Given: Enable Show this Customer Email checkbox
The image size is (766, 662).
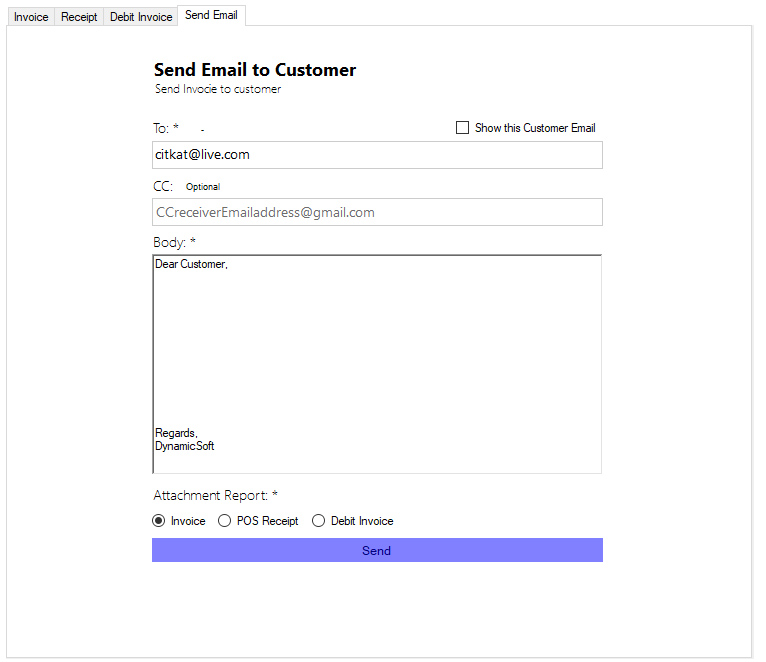Looking at the screenshot, I should pos(462,128).
